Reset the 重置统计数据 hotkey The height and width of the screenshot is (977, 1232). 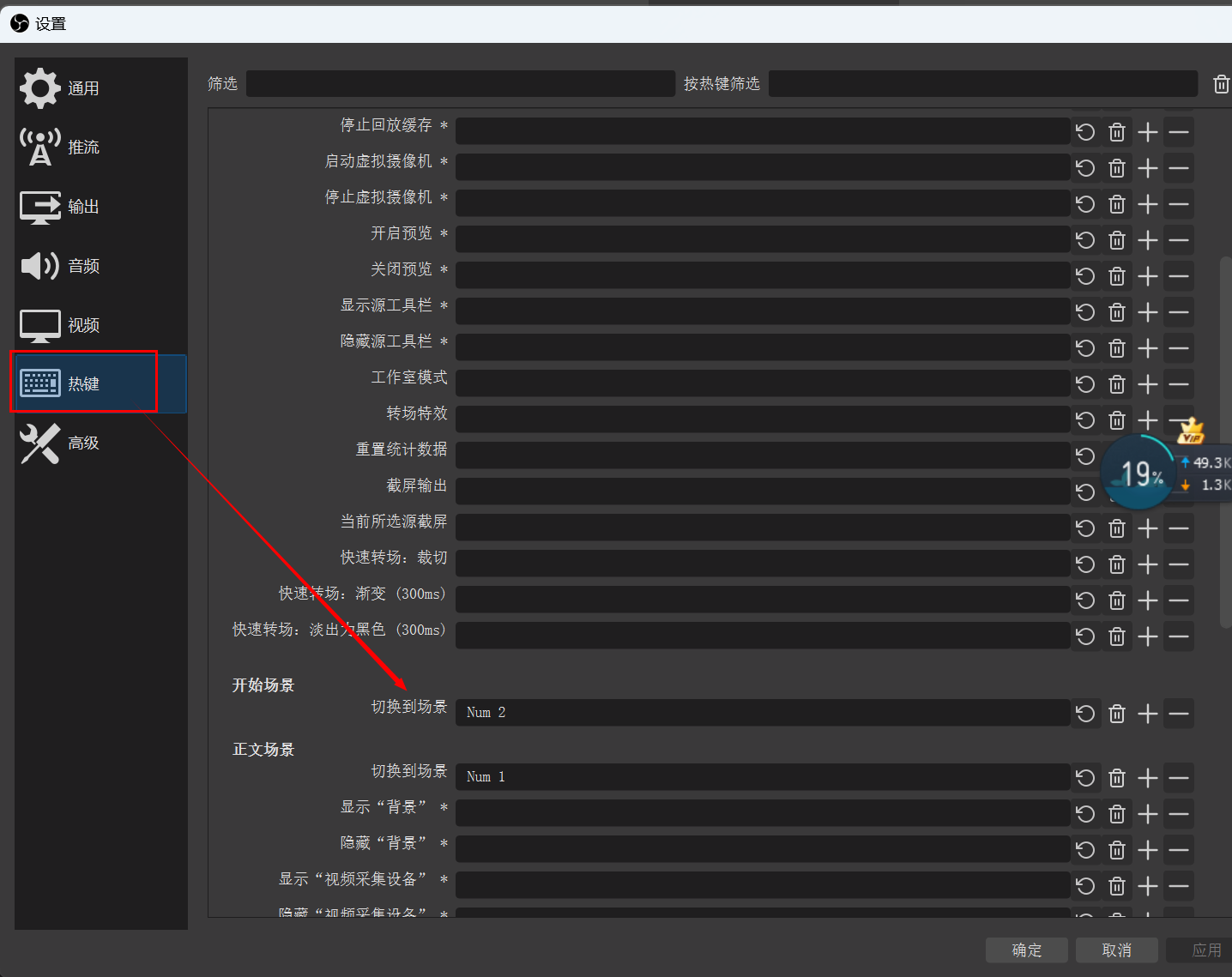point(1085,456)
